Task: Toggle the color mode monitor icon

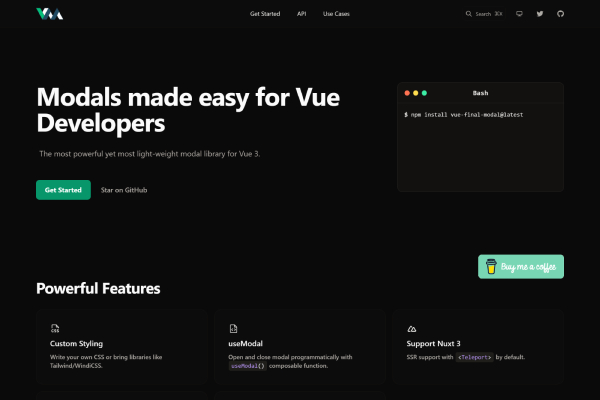Action: 519,14
